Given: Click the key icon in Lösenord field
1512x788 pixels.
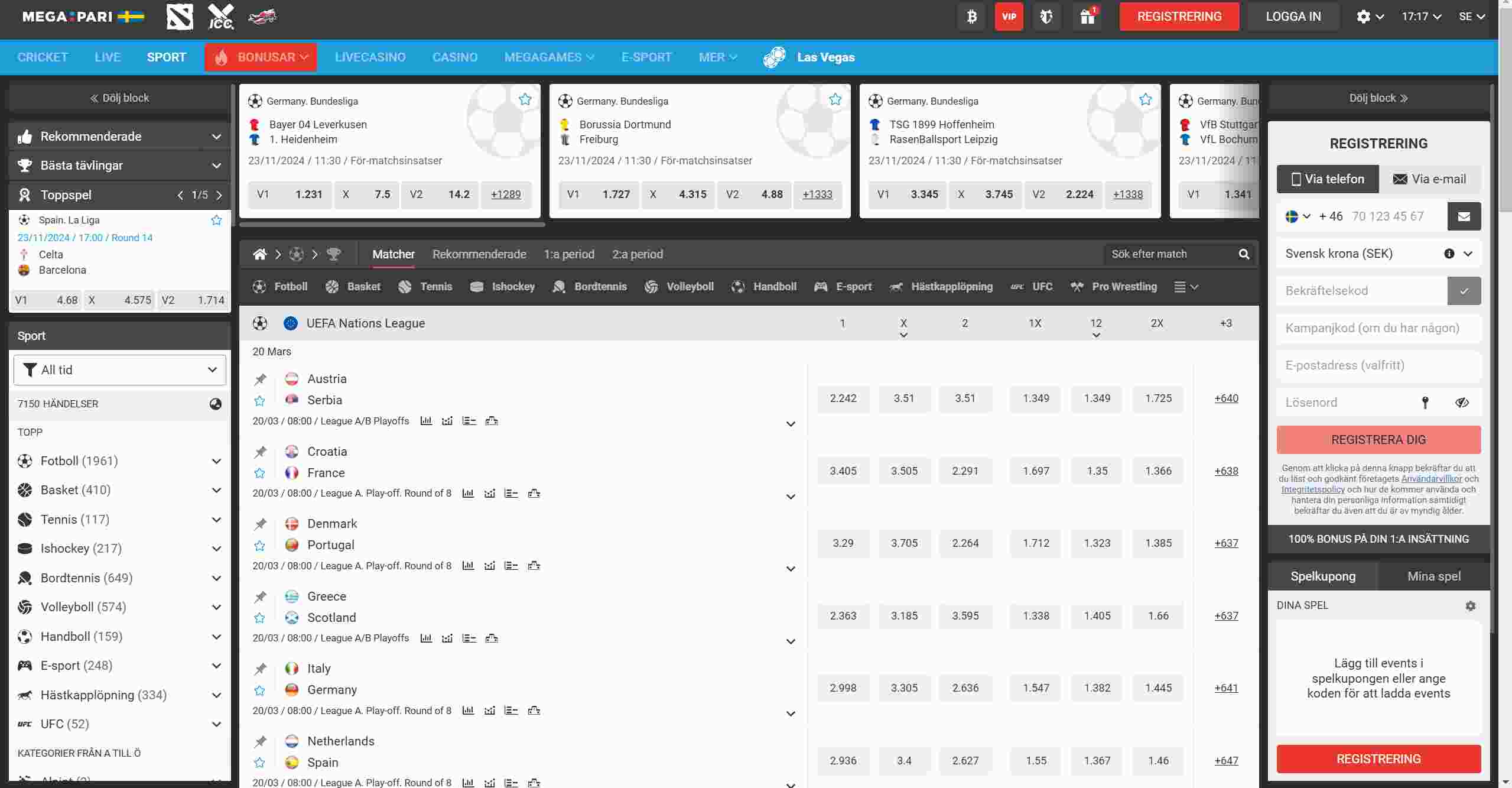Looking at the screenshot, I should (x=1425, y=403).
